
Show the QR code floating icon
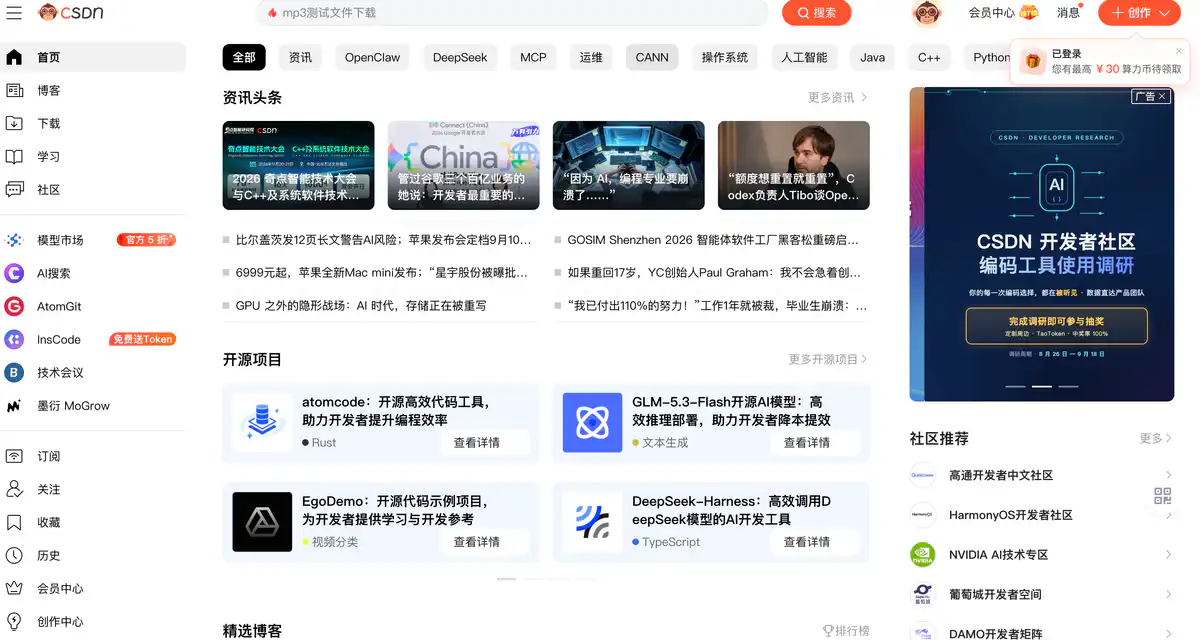pos(1162,495)
